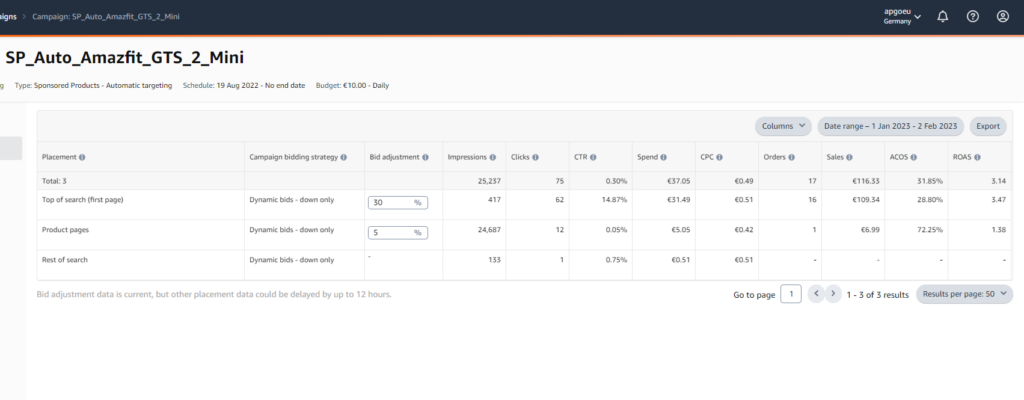Click total impressions 25,237

(x=489, y=181)
